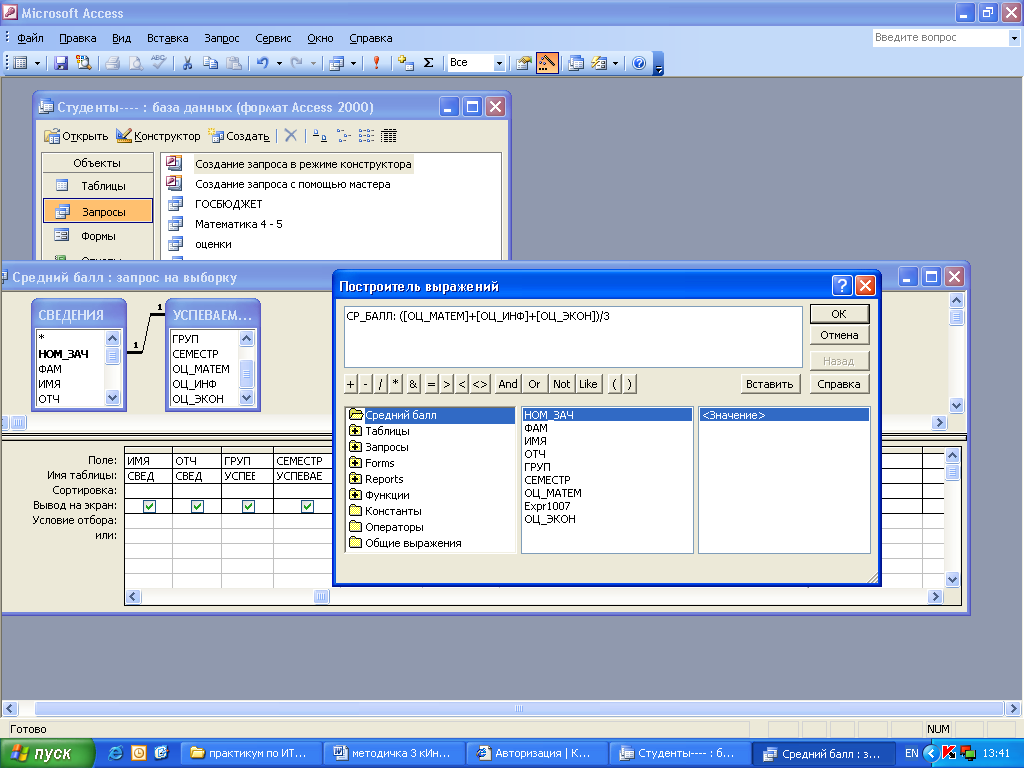Expand the Запросы folder in expression builder
1024x768 pixels.
tap(355, 447)
